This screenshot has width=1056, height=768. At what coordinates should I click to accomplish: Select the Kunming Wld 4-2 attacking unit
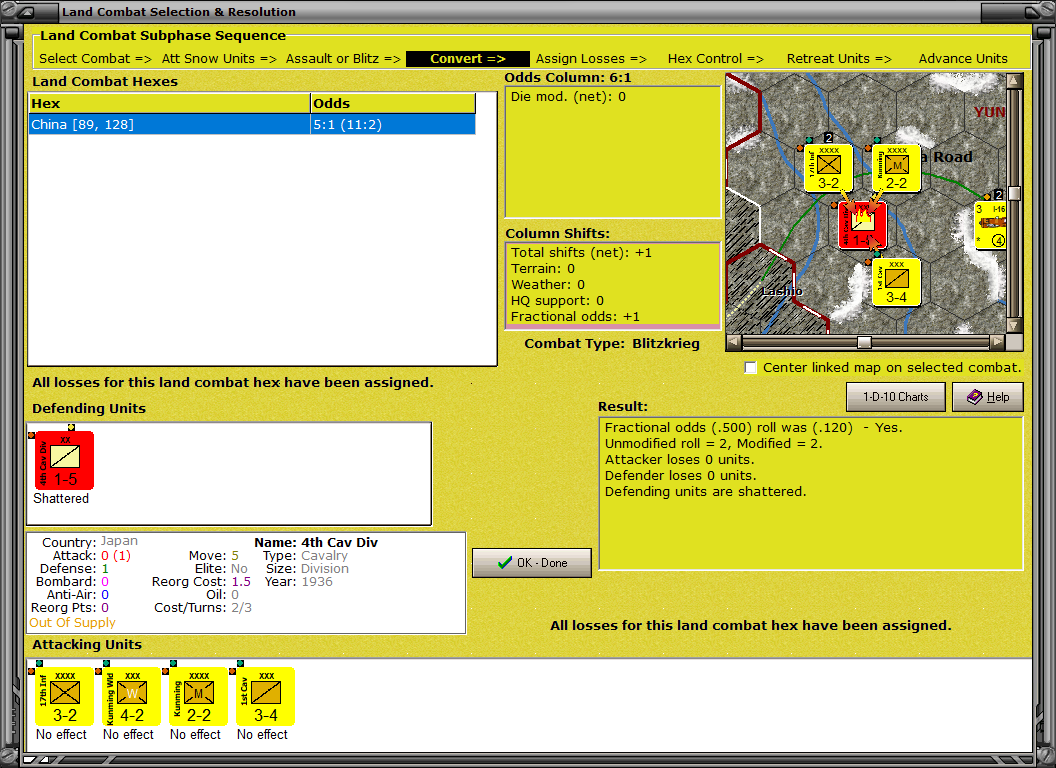click(x=131, y=697)
